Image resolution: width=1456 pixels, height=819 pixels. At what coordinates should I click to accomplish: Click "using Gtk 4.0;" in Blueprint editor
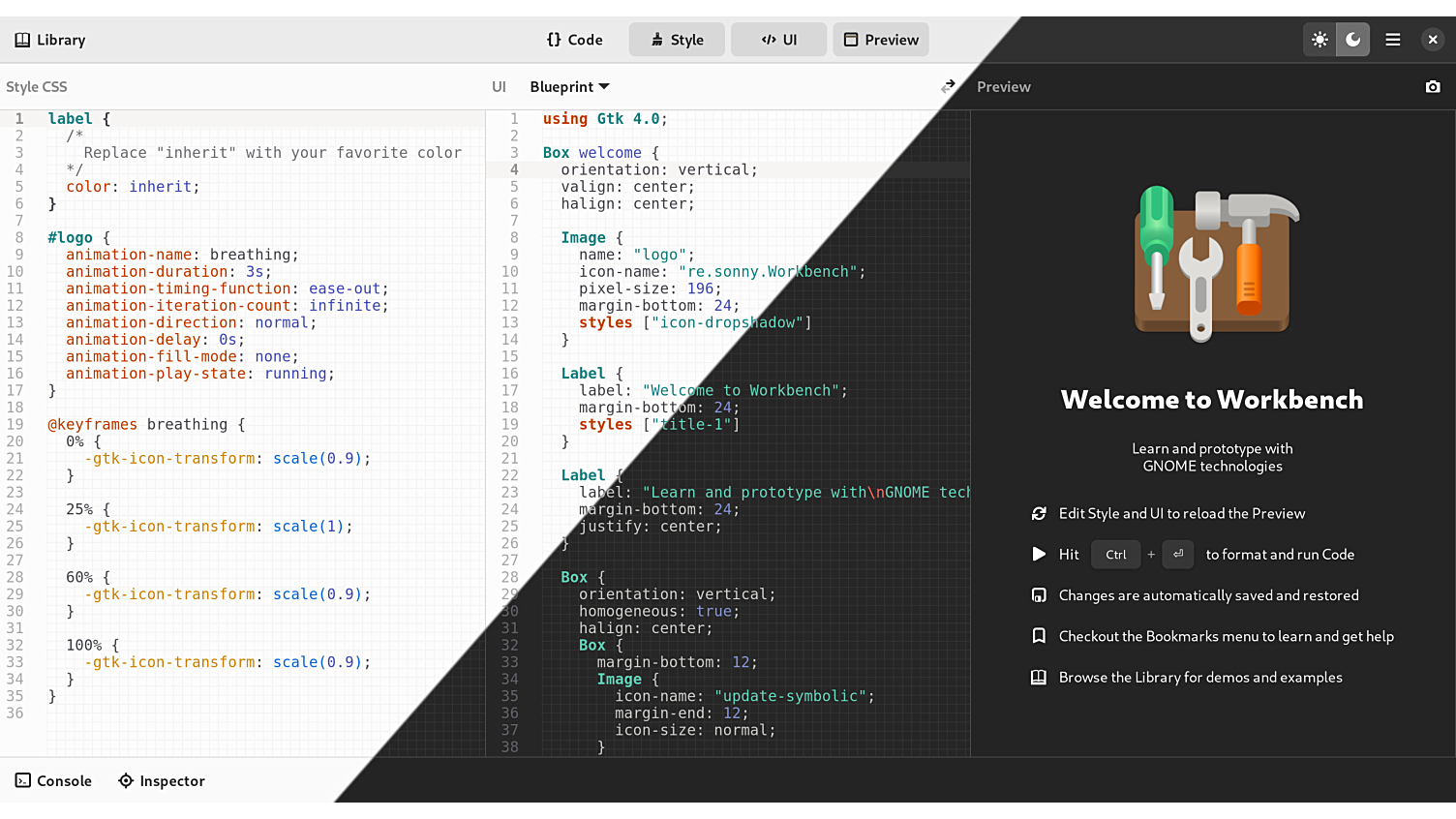[x=605, y=119]
